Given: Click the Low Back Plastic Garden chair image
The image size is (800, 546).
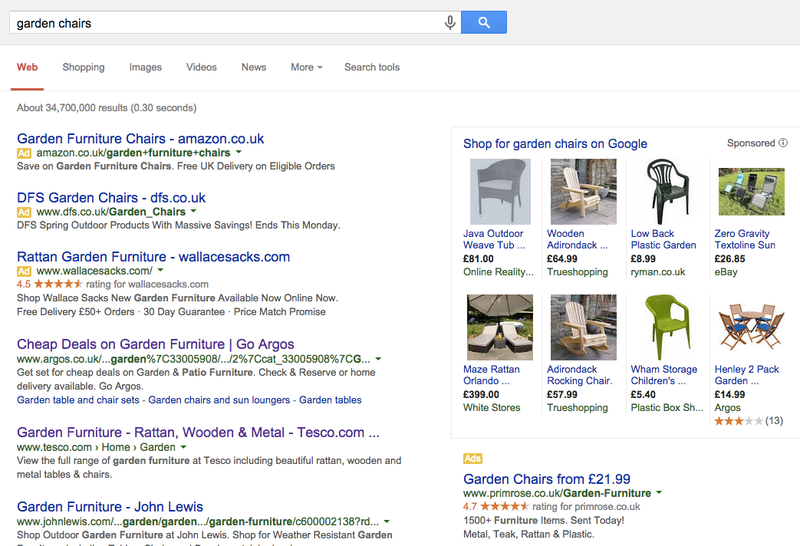Looking at the screenshot, I should (x=667, y=191).
